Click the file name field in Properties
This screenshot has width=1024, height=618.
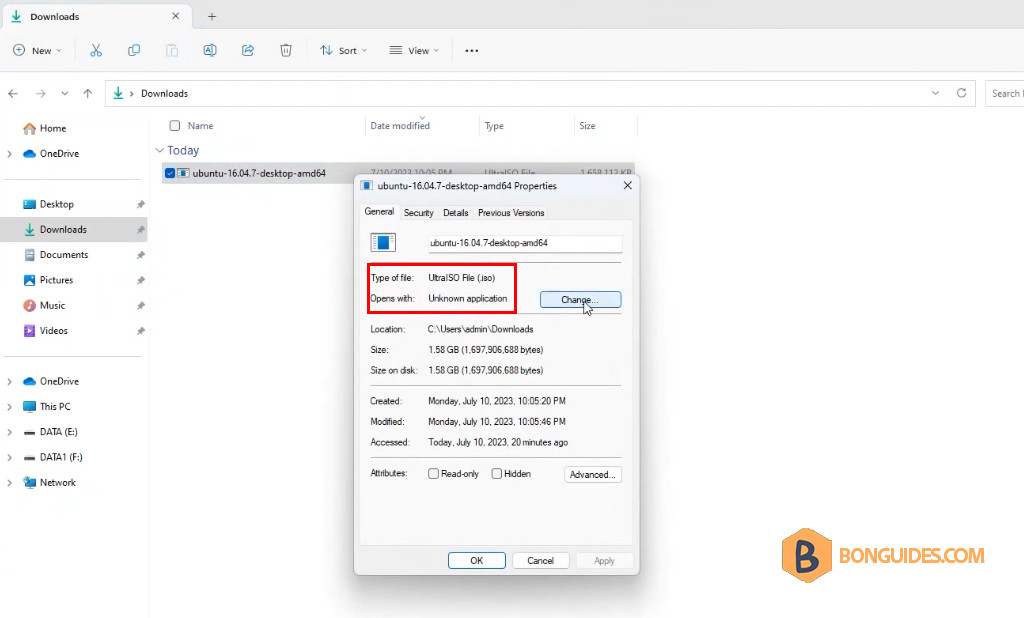pyautogui.click(x=525, y=243)
